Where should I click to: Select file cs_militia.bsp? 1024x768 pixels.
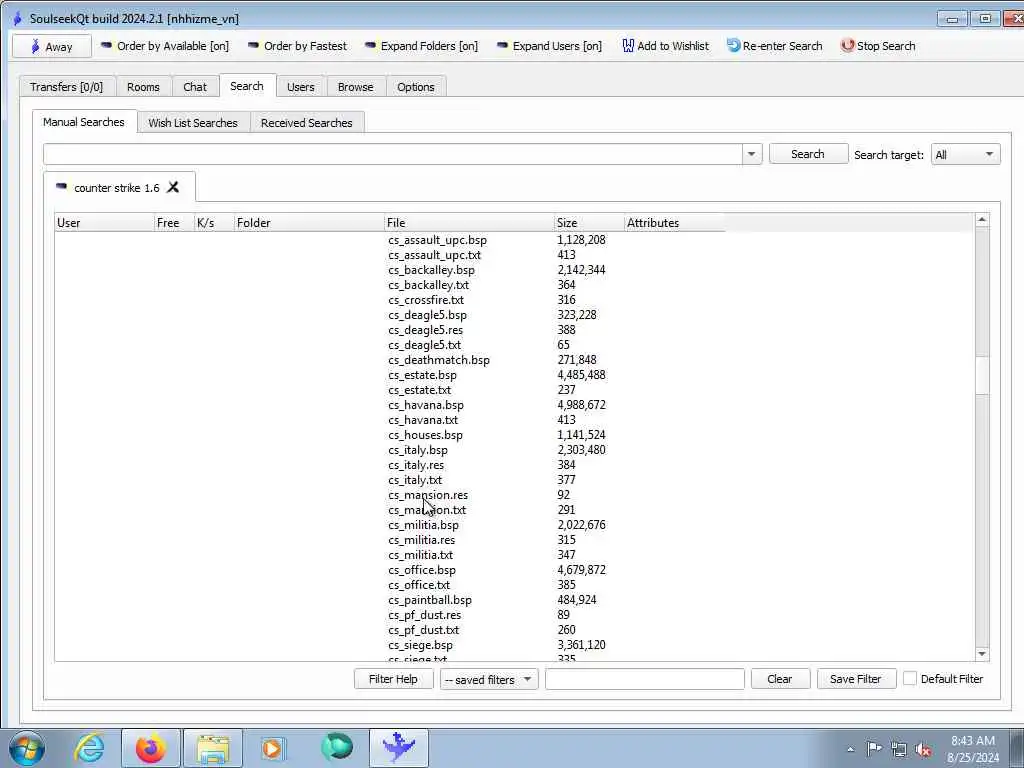[424, 525]
